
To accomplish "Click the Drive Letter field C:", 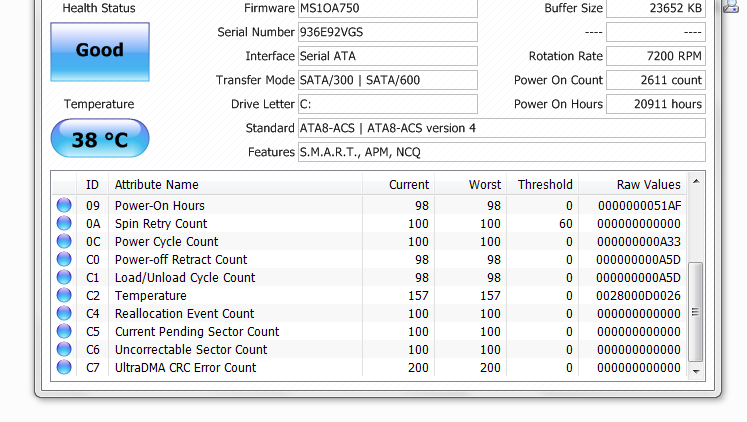I will pyautogui.click(x=388, y=104).
